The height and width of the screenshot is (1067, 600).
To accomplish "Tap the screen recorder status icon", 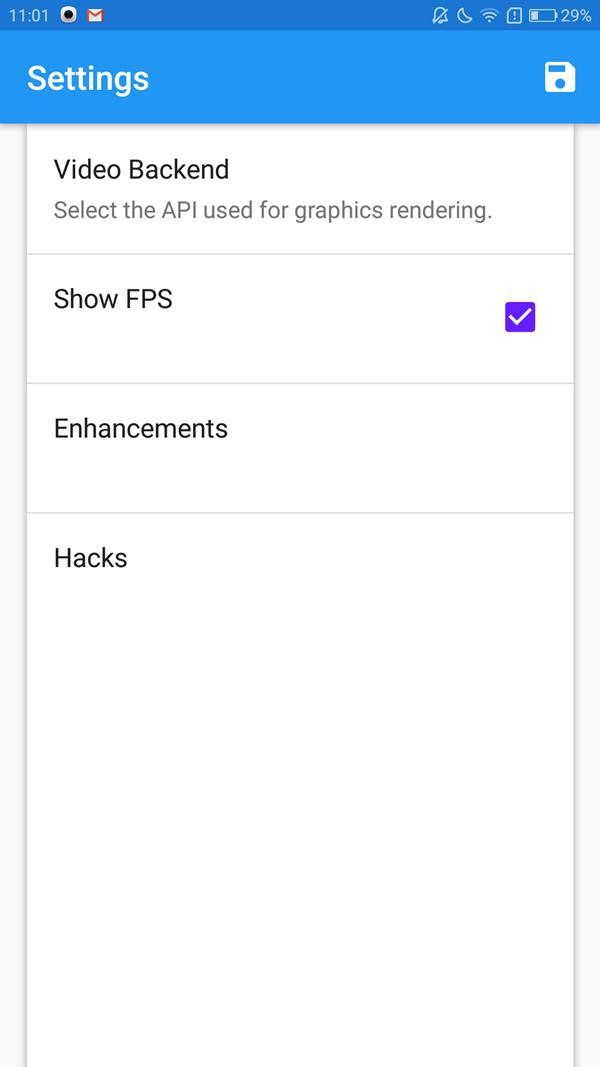I will coord(68,15).
